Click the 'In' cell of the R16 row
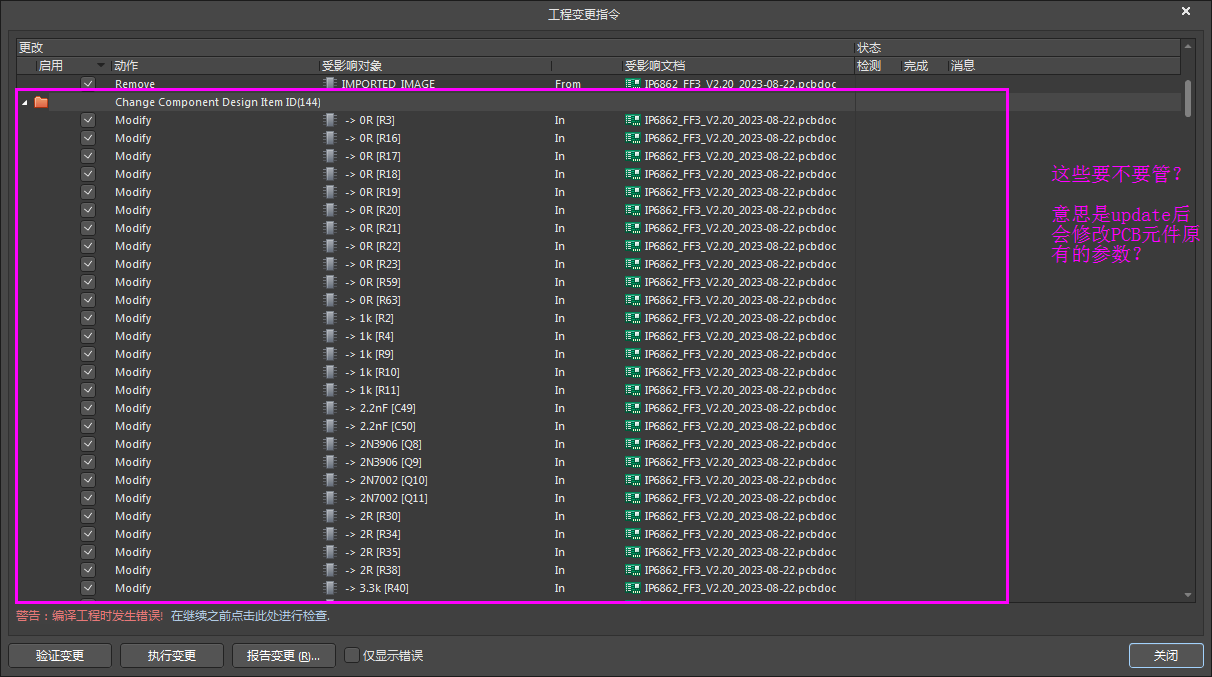 pyautogui.click(x=560, y=138)
